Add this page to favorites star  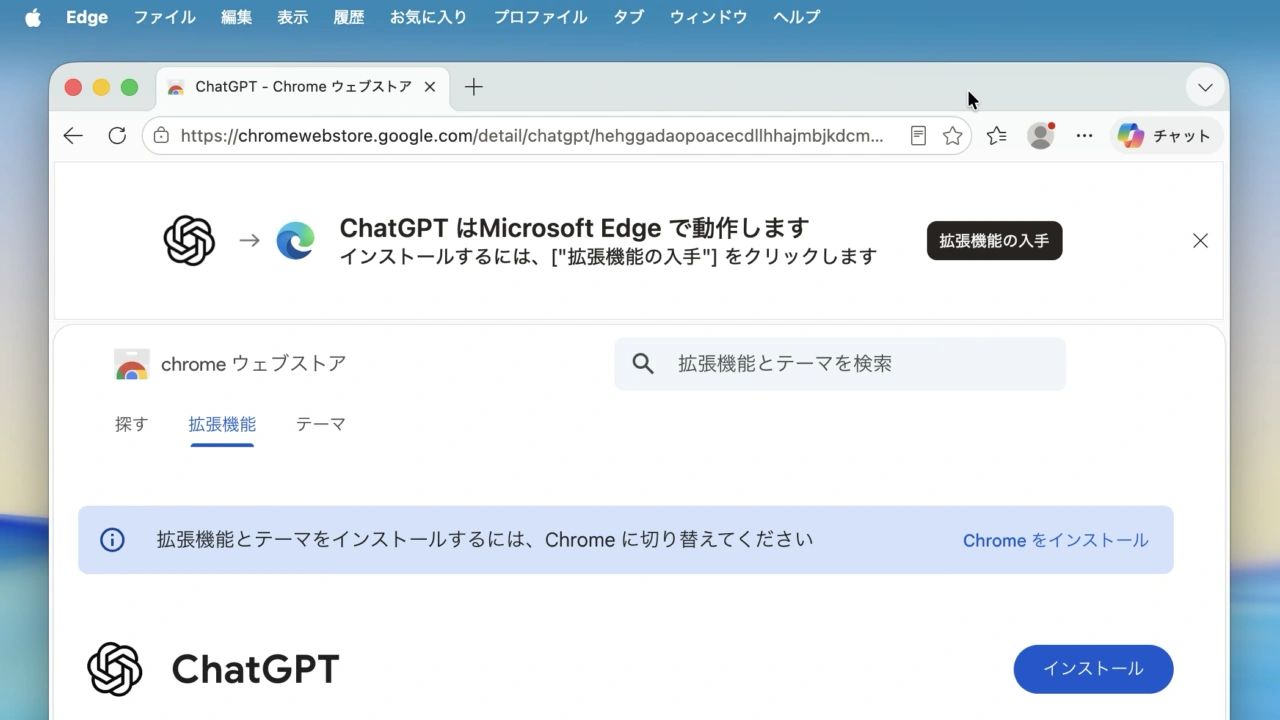pyautogui.click(x=952, y=136)
